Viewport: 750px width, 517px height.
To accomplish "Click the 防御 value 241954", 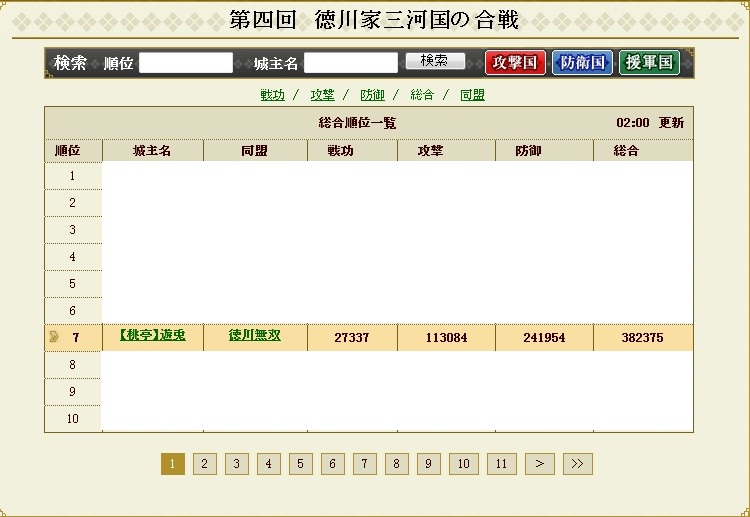I will pyautogui.click(x=544, y=338).
